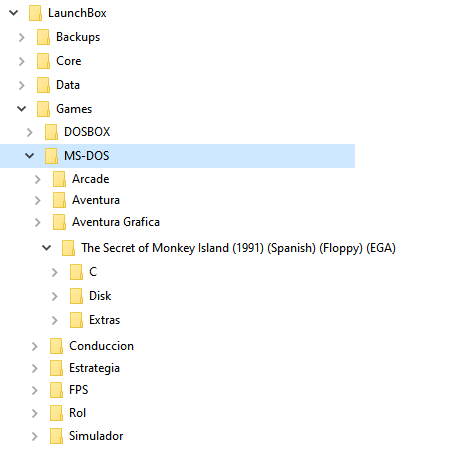Click the Simulador folder icon
Viewport: 463px width, 452px height.
56,436
